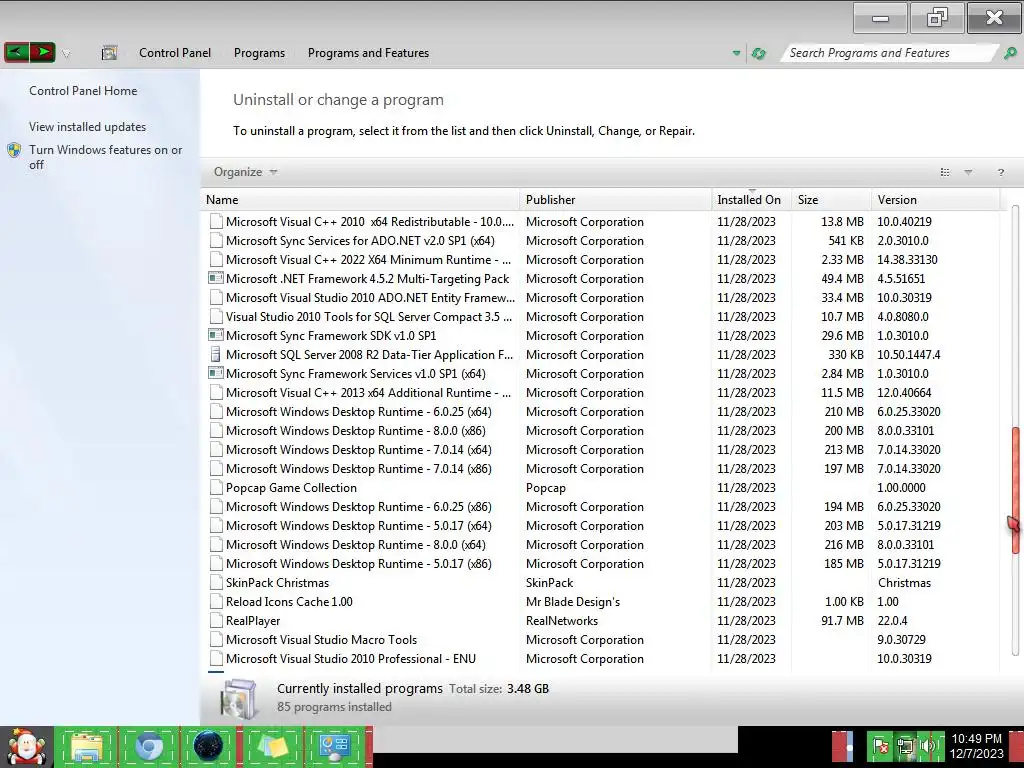Click the Control Panel icon in address bar
Image resolution: width=1024 pixels, height=768 pixels.
pyautogui.click(x=109, y=53)
